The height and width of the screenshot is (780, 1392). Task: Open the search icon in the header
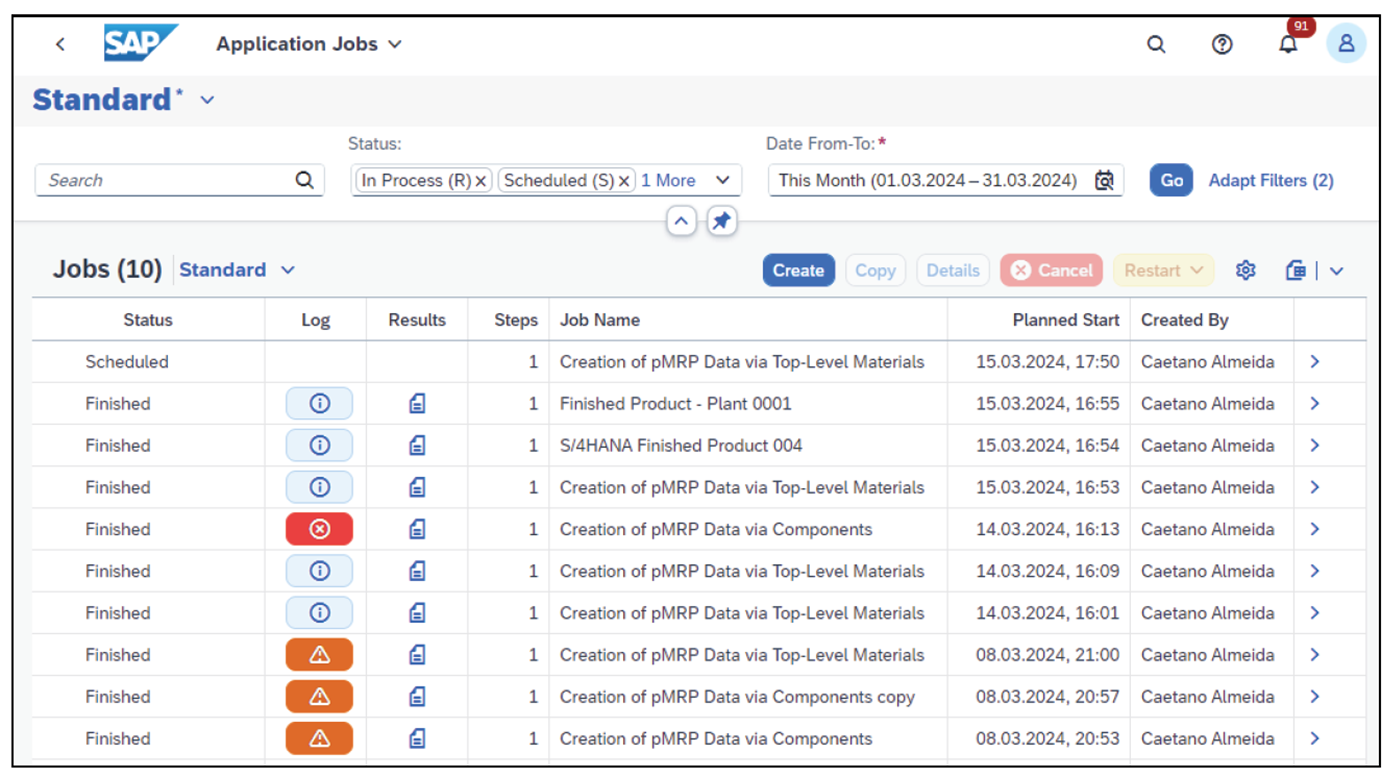point(1157,44)
